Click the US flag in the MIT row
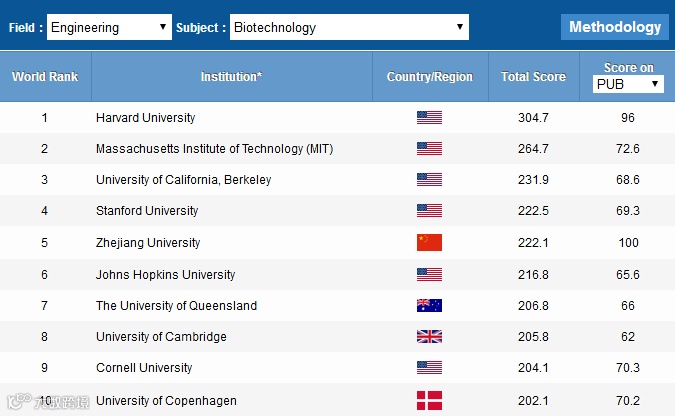This screenshot has height=416, width=675. 429,149
